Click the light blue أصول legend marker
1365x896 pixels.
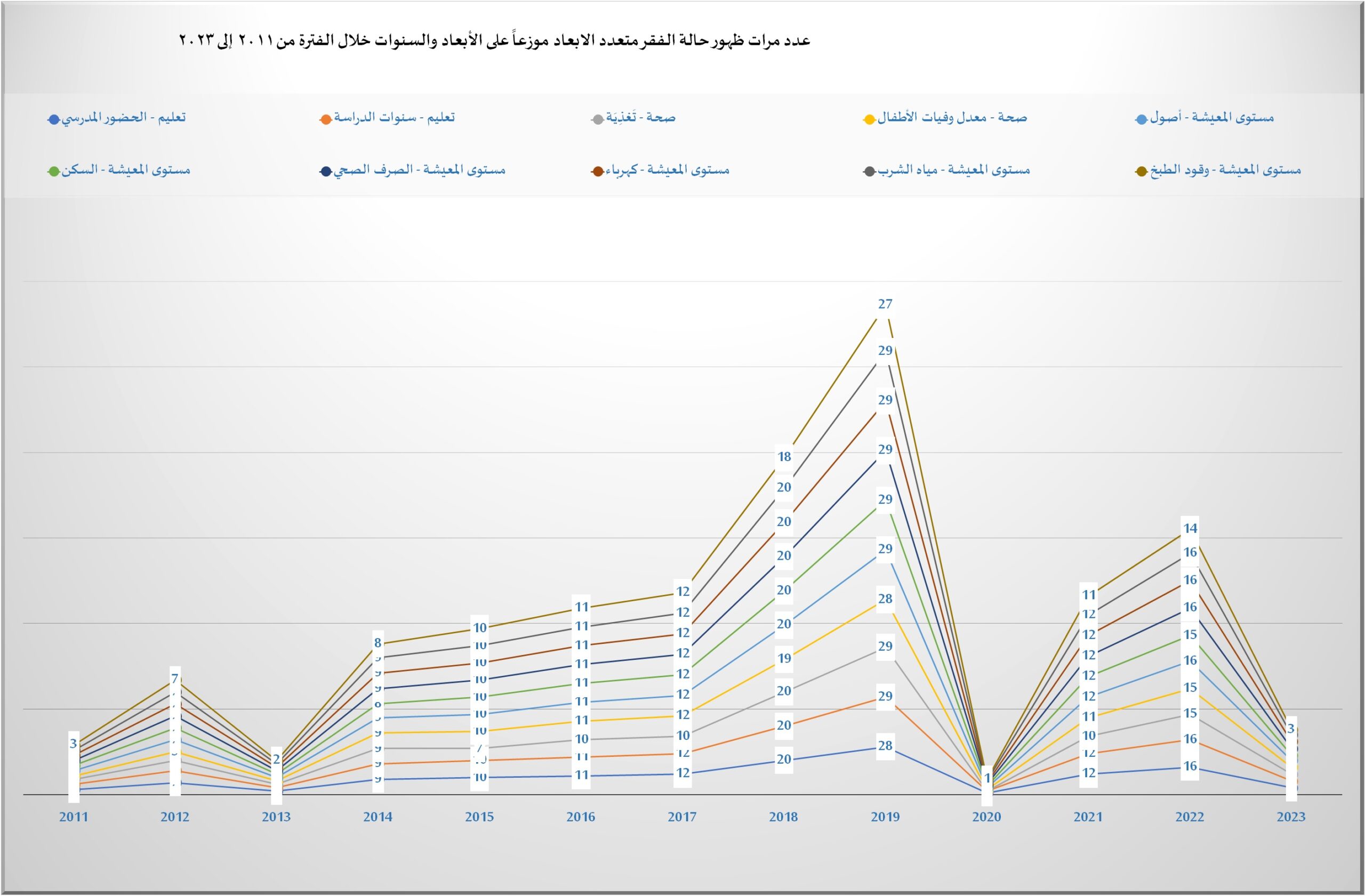coord(1142,120)
